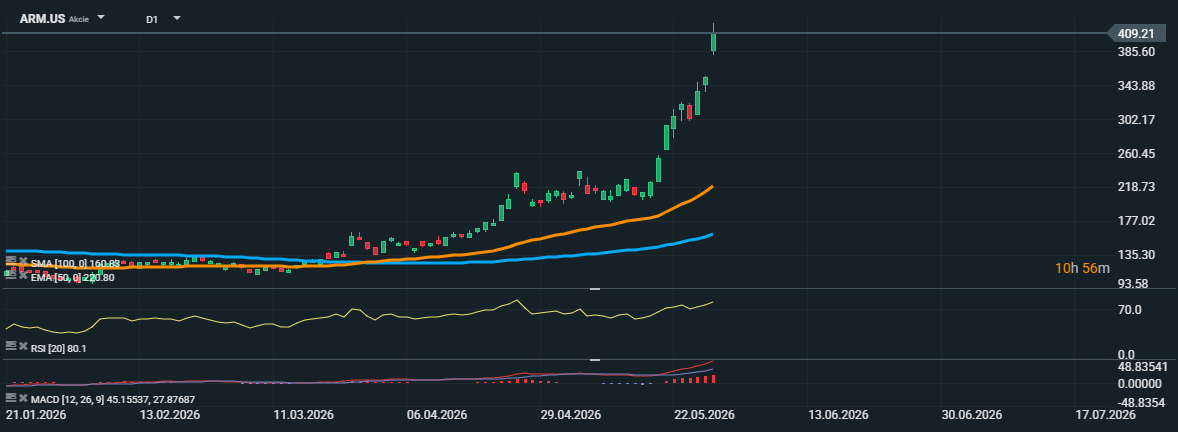Click the MACD 48.83541 scale label
Viewport: 1178px width, 432px height.
point(1143,367)
